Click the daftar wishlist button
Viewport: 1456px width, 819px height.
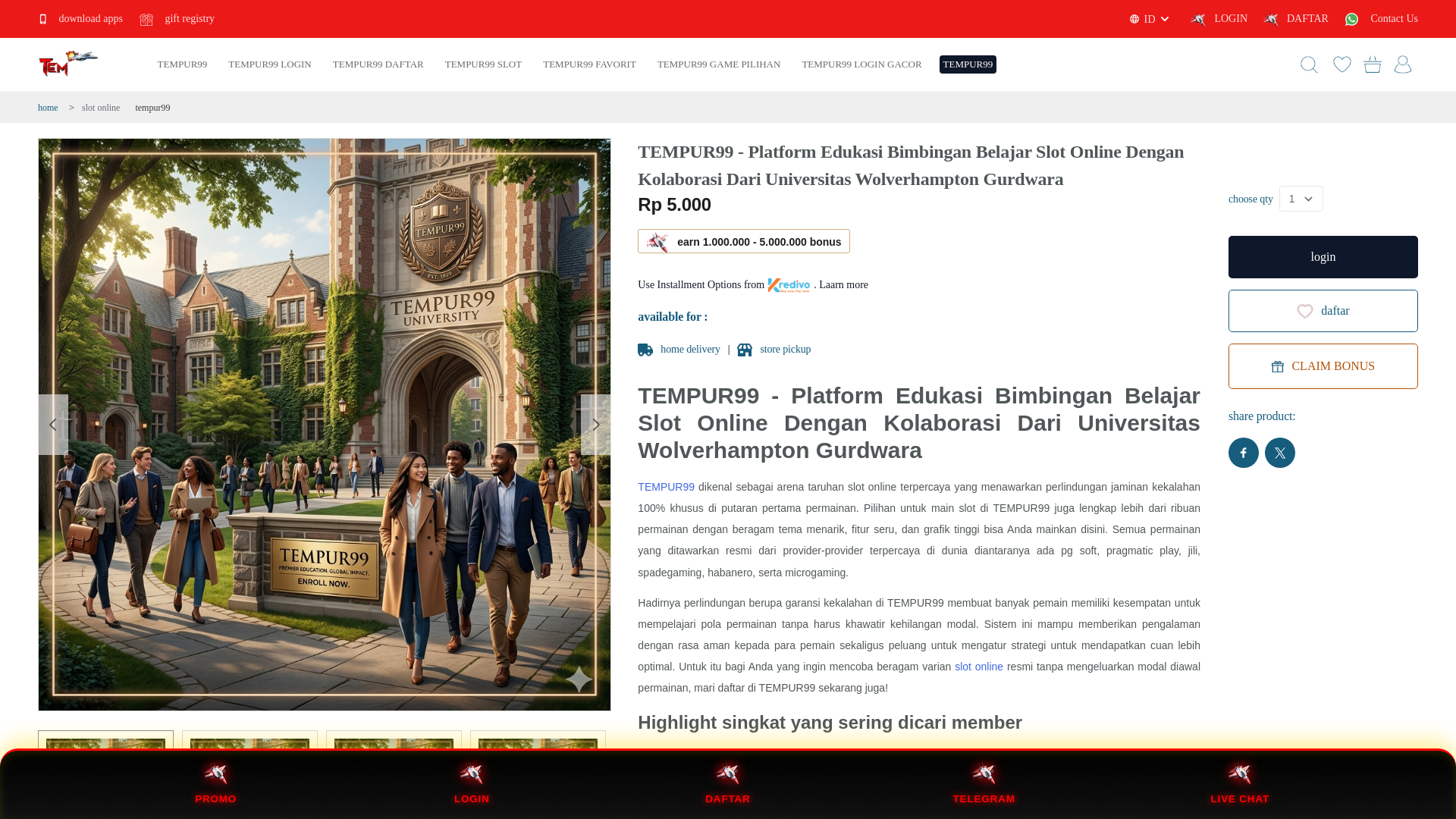point(1323,311)
